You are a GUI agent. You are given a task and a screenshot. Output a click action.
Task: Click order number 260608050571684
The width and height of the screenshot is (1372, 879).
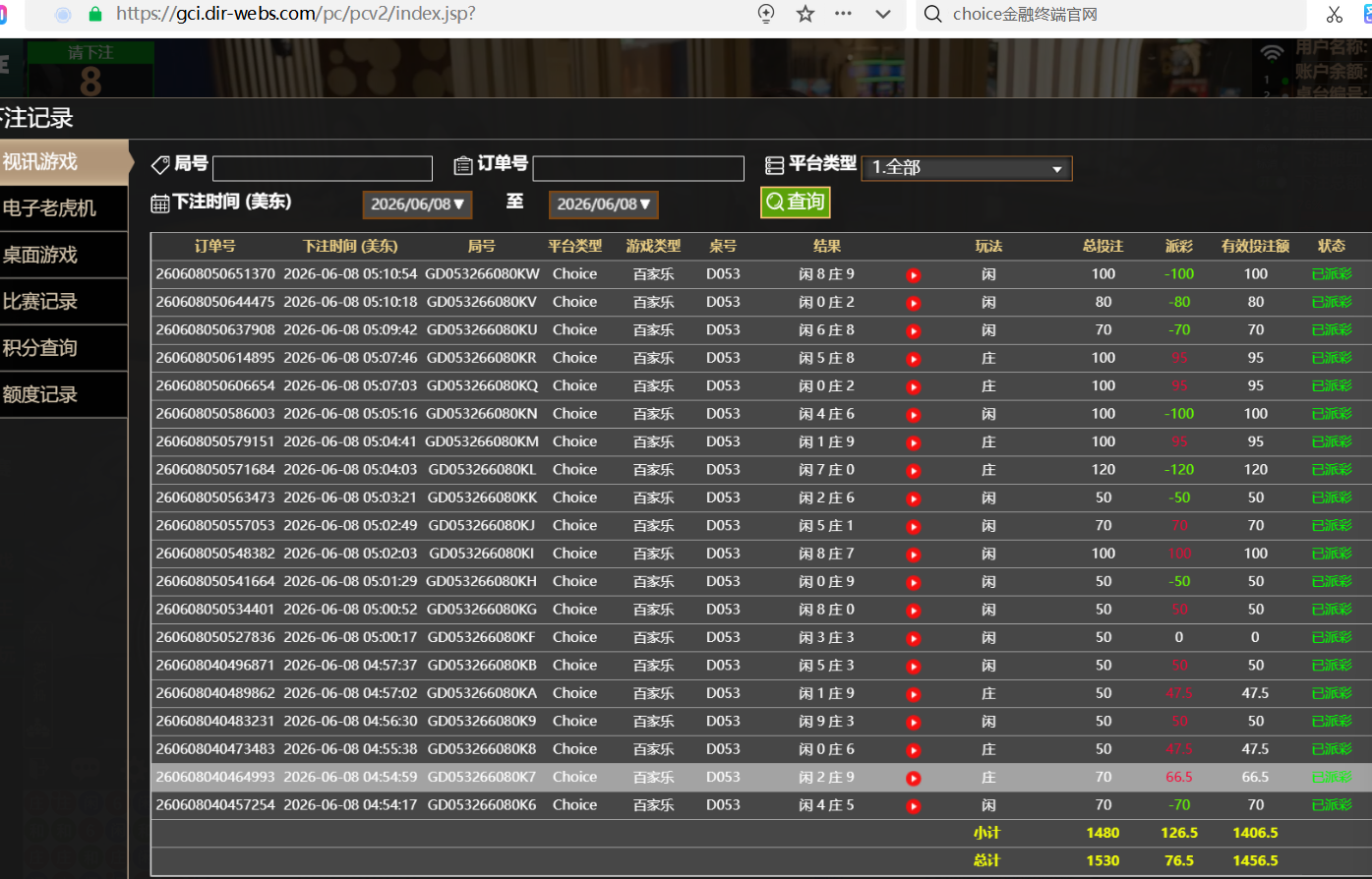point(215,470)
